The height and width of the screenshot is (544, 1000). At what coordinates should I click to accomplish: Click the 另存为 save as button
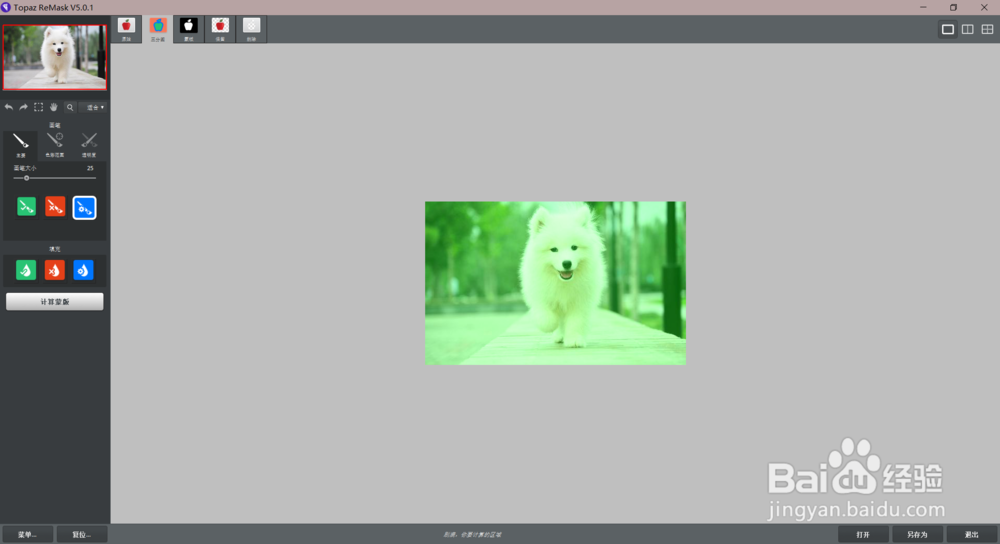point(917,534)
